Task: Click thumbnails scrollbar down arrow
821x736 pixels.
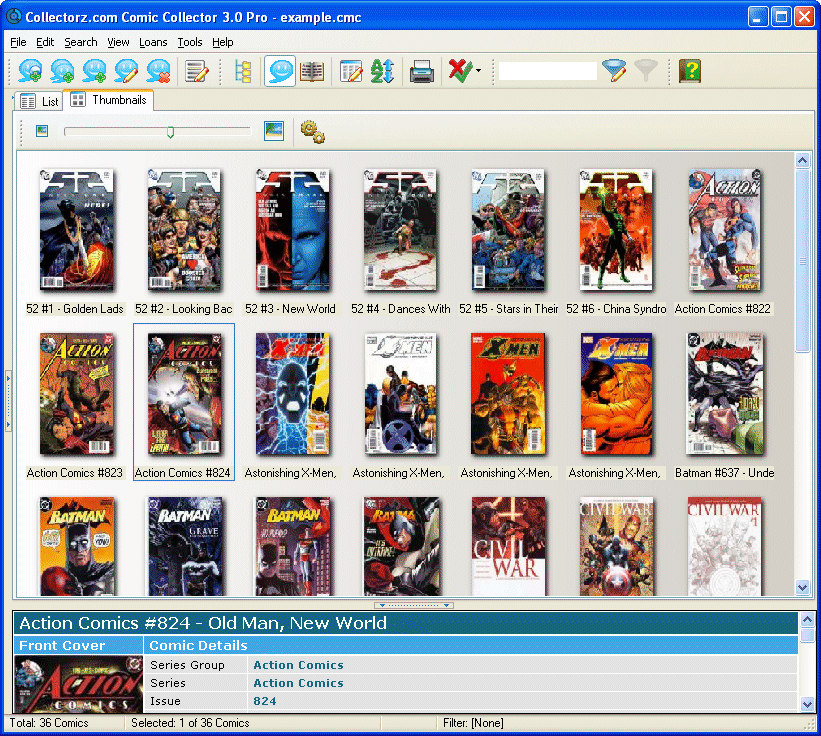Action: (802, 587)
